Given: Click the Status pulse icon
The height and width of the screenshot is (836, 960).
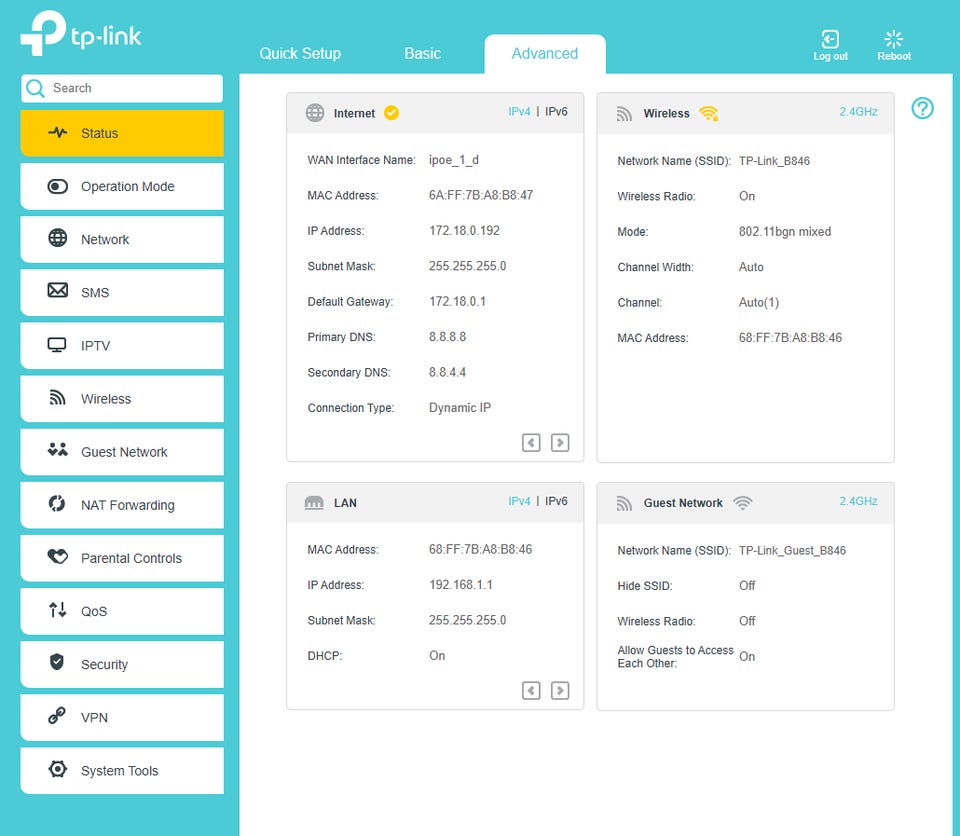Looking at the screenshot, I should [x=58, y=132].
